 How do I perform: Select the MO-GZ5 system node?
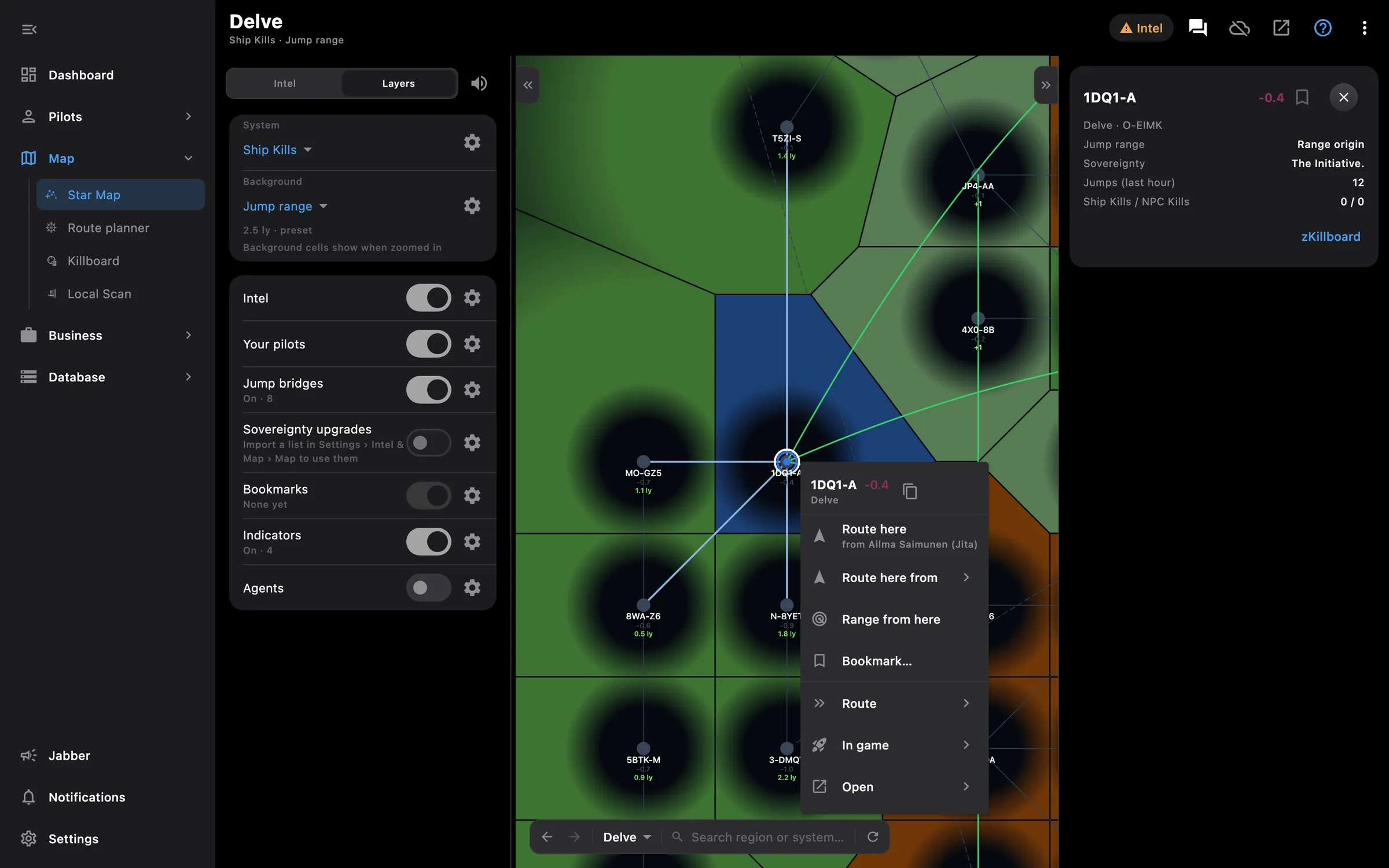pos(643,461)
